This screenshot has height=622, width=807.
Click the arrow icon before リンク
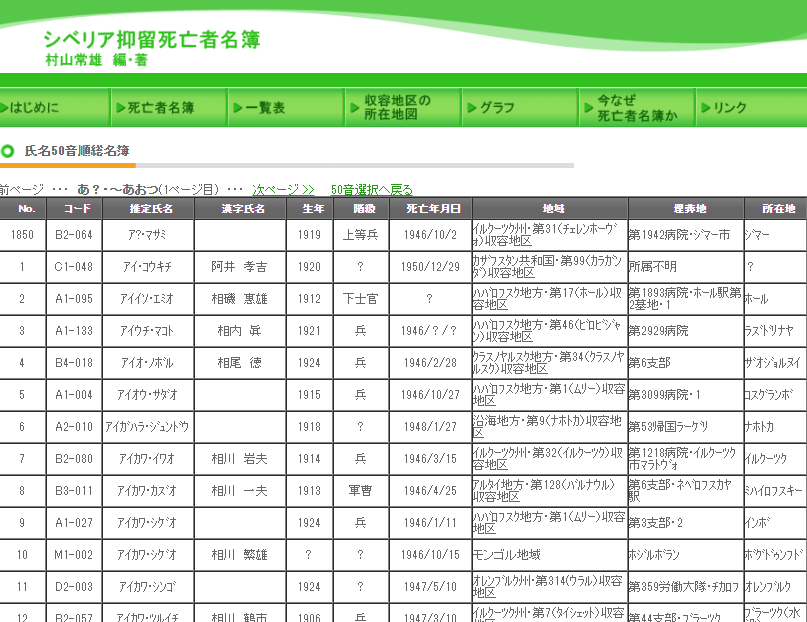coord(706,108)
